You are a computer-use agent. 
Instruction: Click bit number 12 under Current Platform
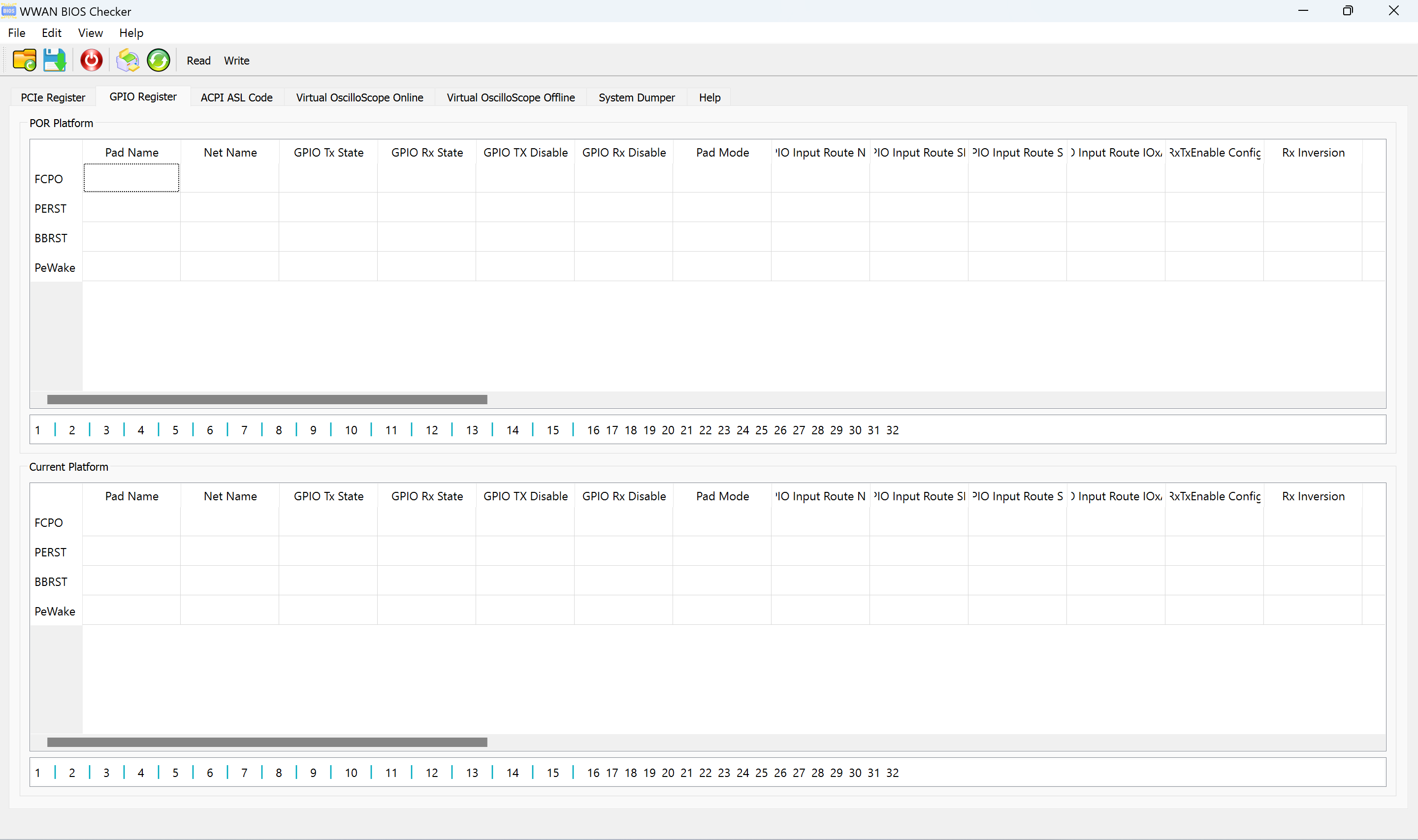click(432, 773)
